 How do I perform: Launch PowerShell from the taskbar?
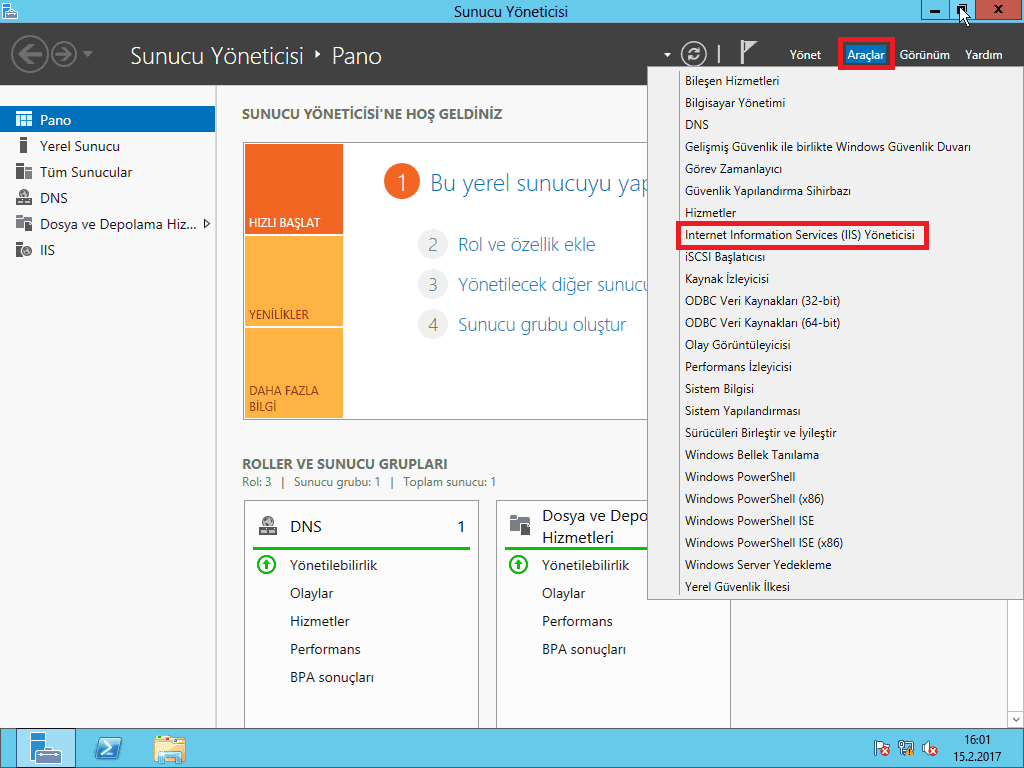coord(108,748)
